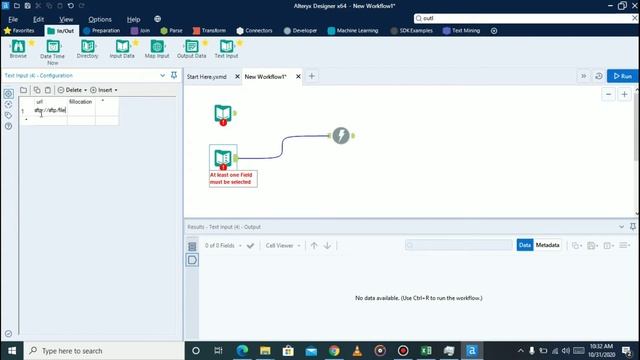Clear the tool search box
This screenshot has height=360, width=640.
tap(634, 18)
